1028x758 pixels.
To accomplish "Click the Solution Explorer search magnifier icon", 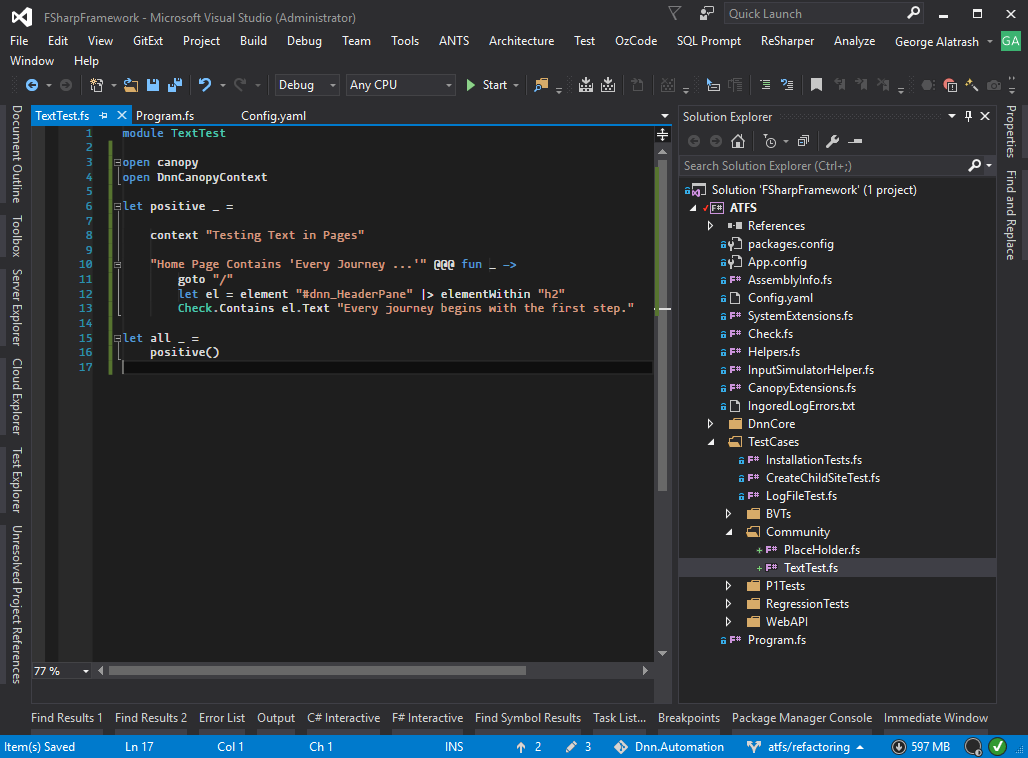I will [975, 166].
